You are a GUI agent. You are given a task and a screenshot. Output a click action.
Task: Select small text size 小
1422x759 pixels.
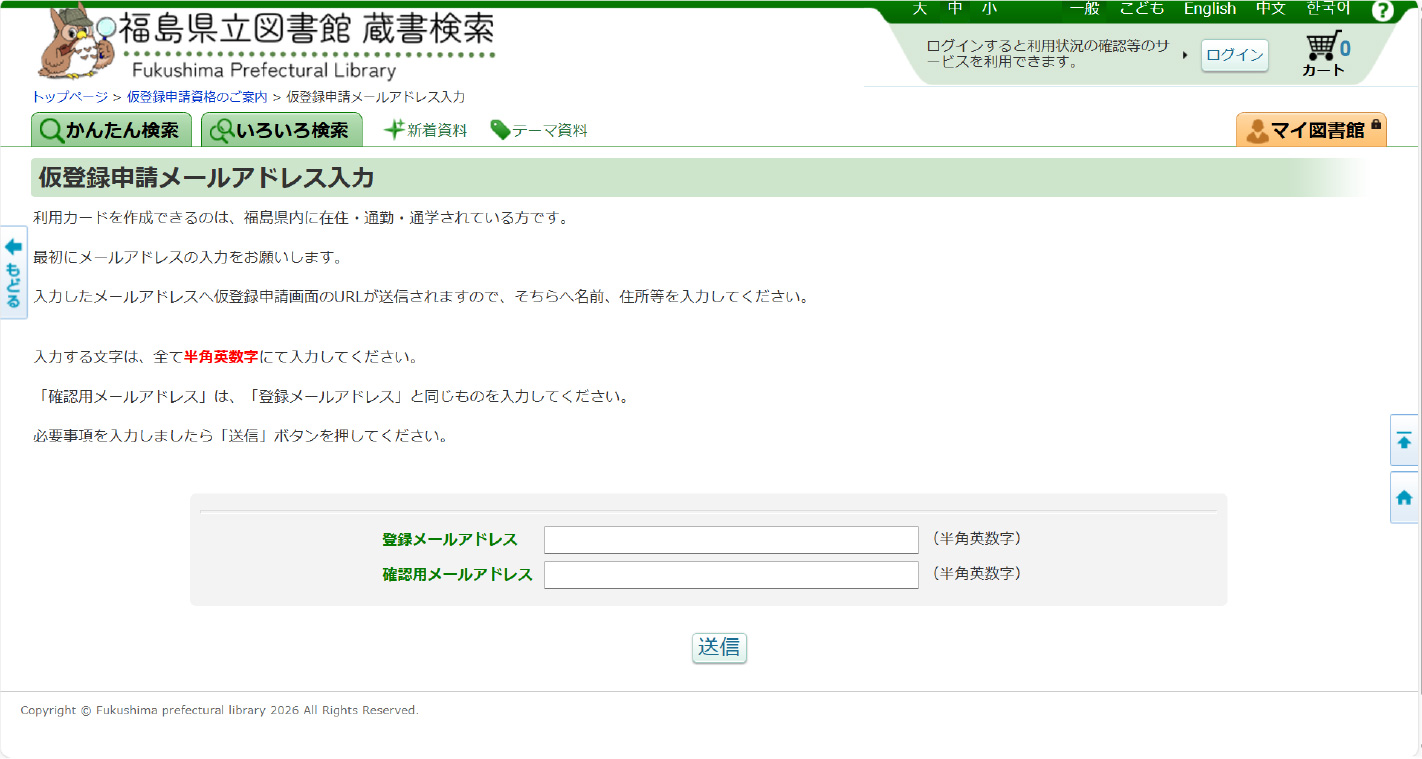(989, 9)
